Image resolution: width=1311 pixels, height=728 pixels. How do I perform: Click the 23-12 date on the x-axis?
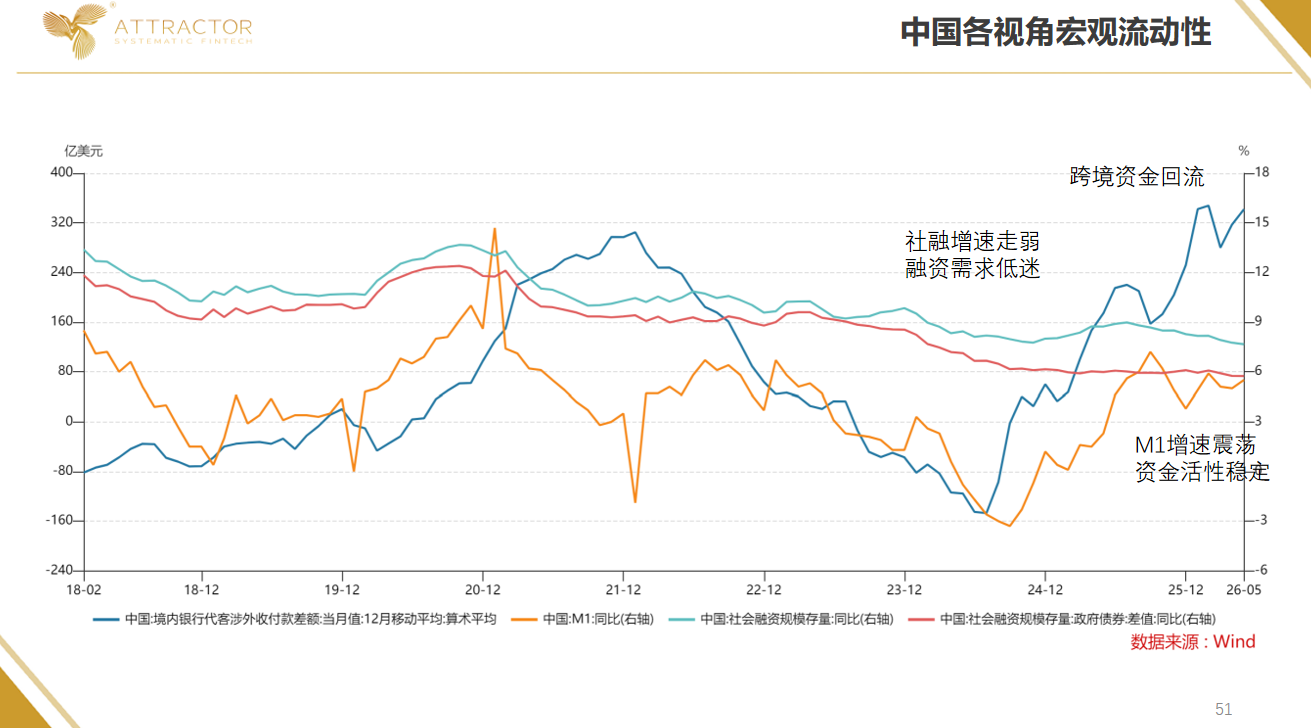904,589
